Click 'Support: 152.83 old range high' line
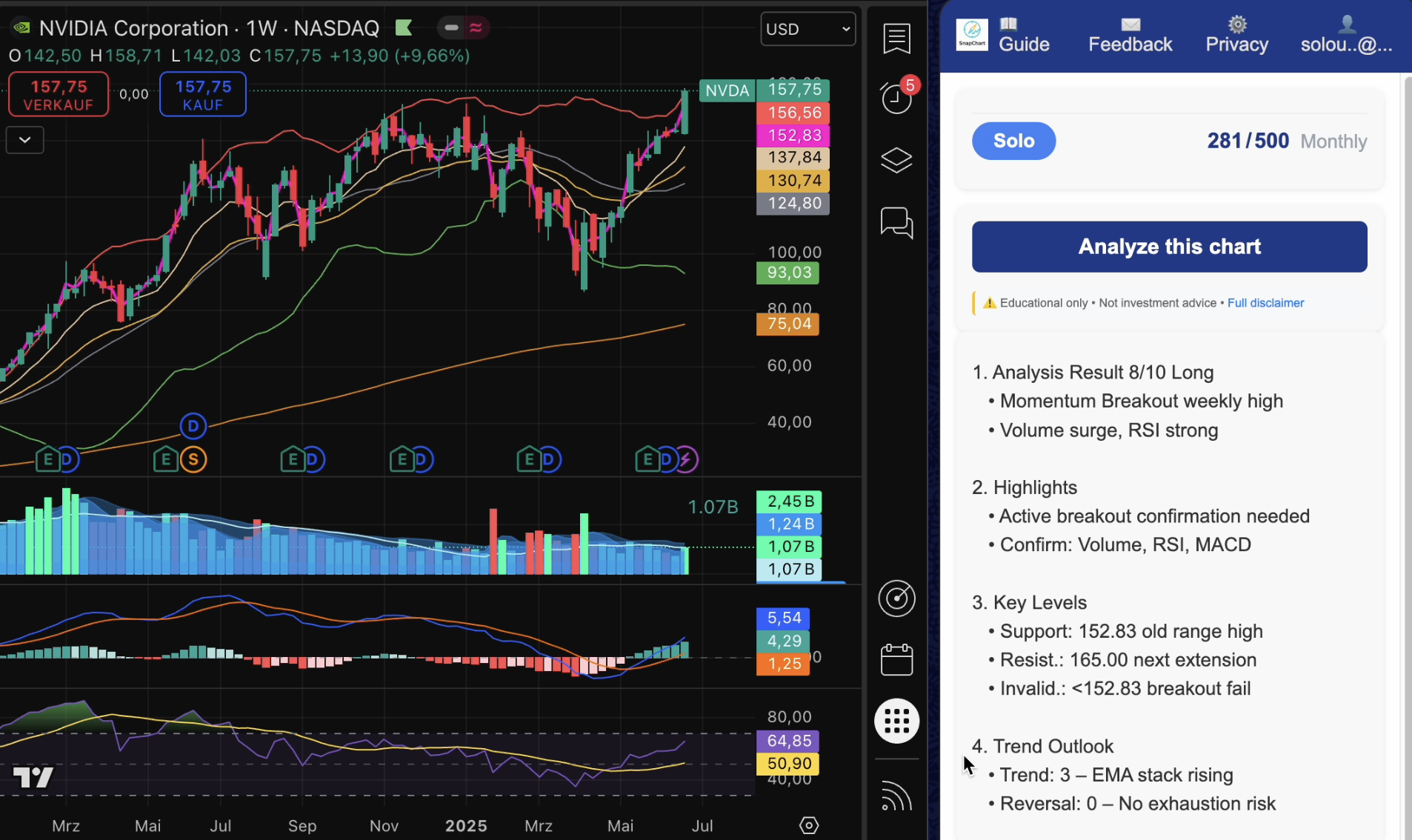Viewport: 1412px width, 840px height. 1130,631
